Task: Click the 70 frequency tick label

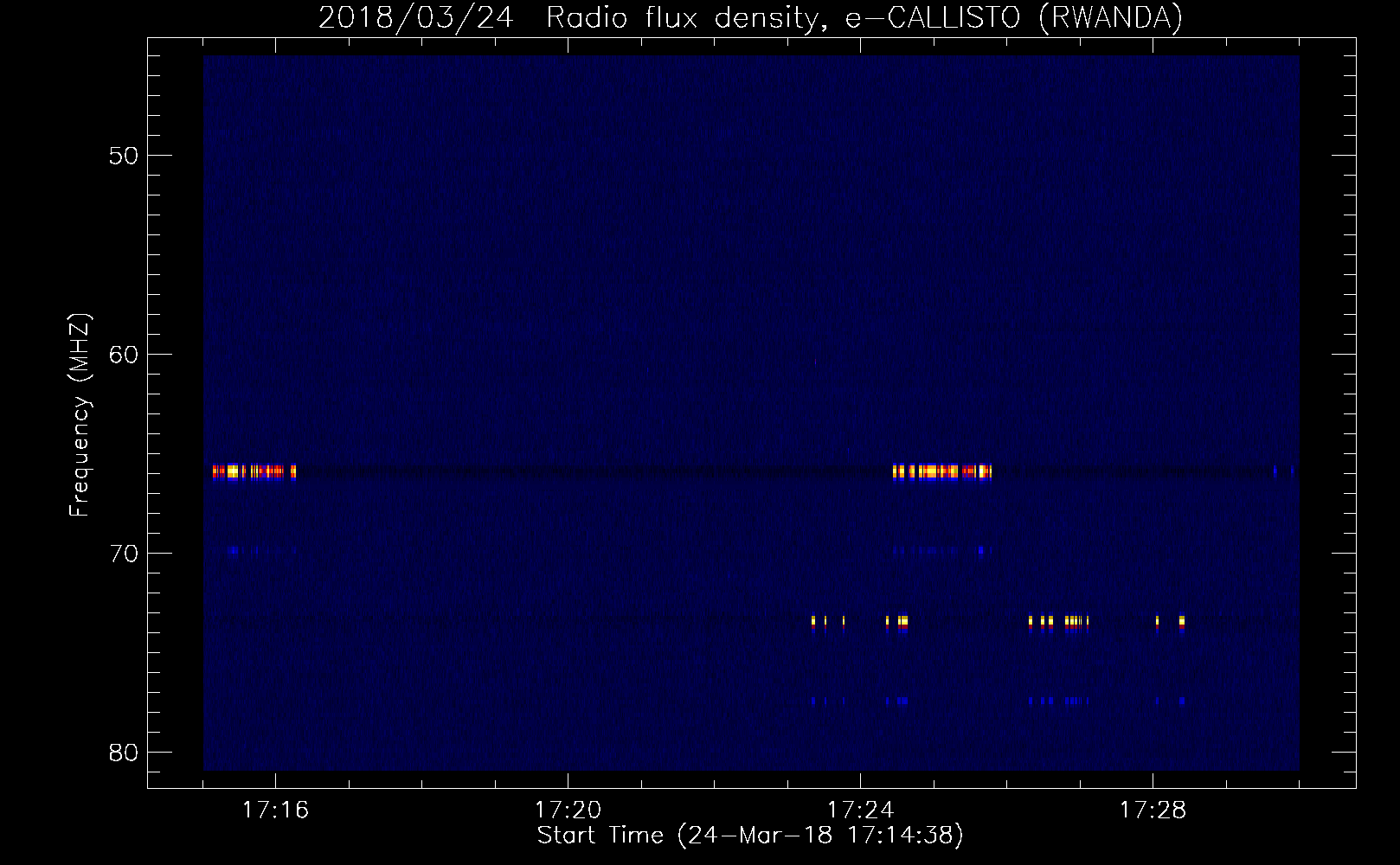Action: pos(124,554)
